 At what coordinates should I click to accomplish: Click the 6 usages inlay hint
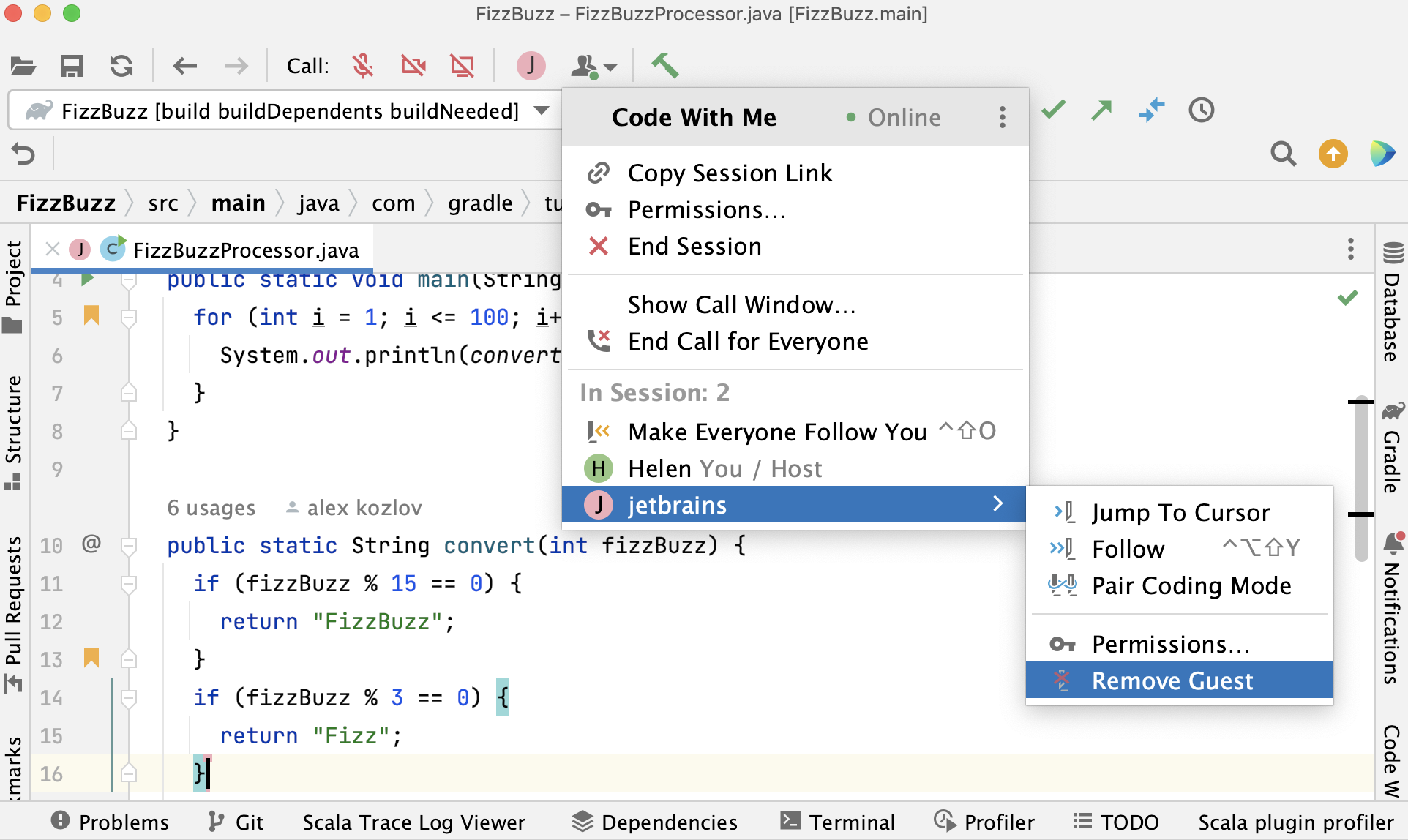point(211,508)
